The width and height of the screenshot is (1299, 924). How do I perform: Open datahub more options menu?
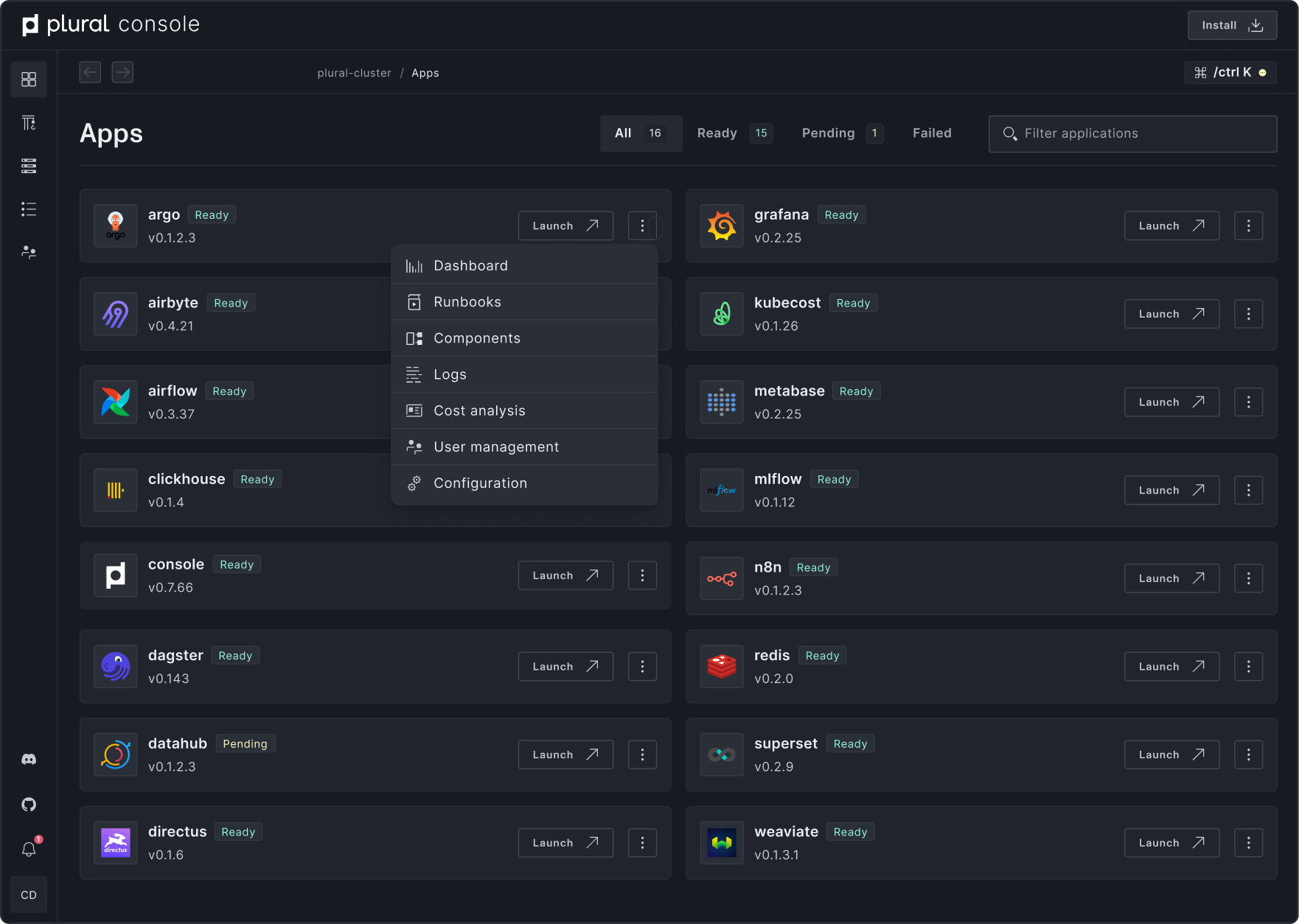642,755
